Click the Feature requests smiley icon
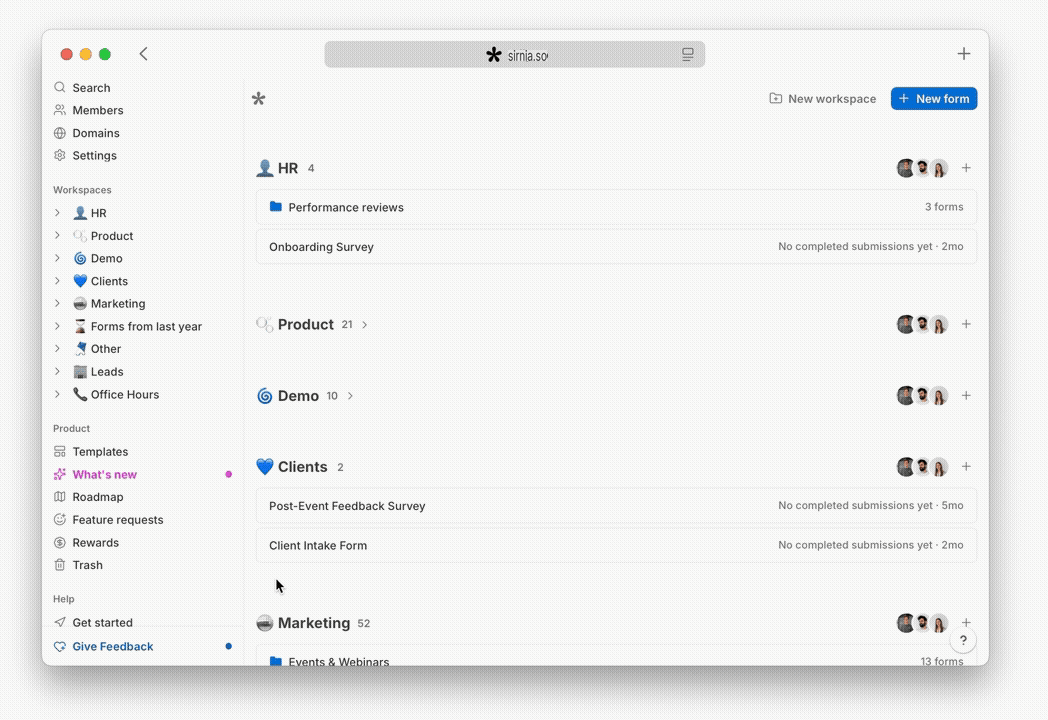The height and width of the screenshot is (720, 1048). pyautogui.click(x=59, y=520)
